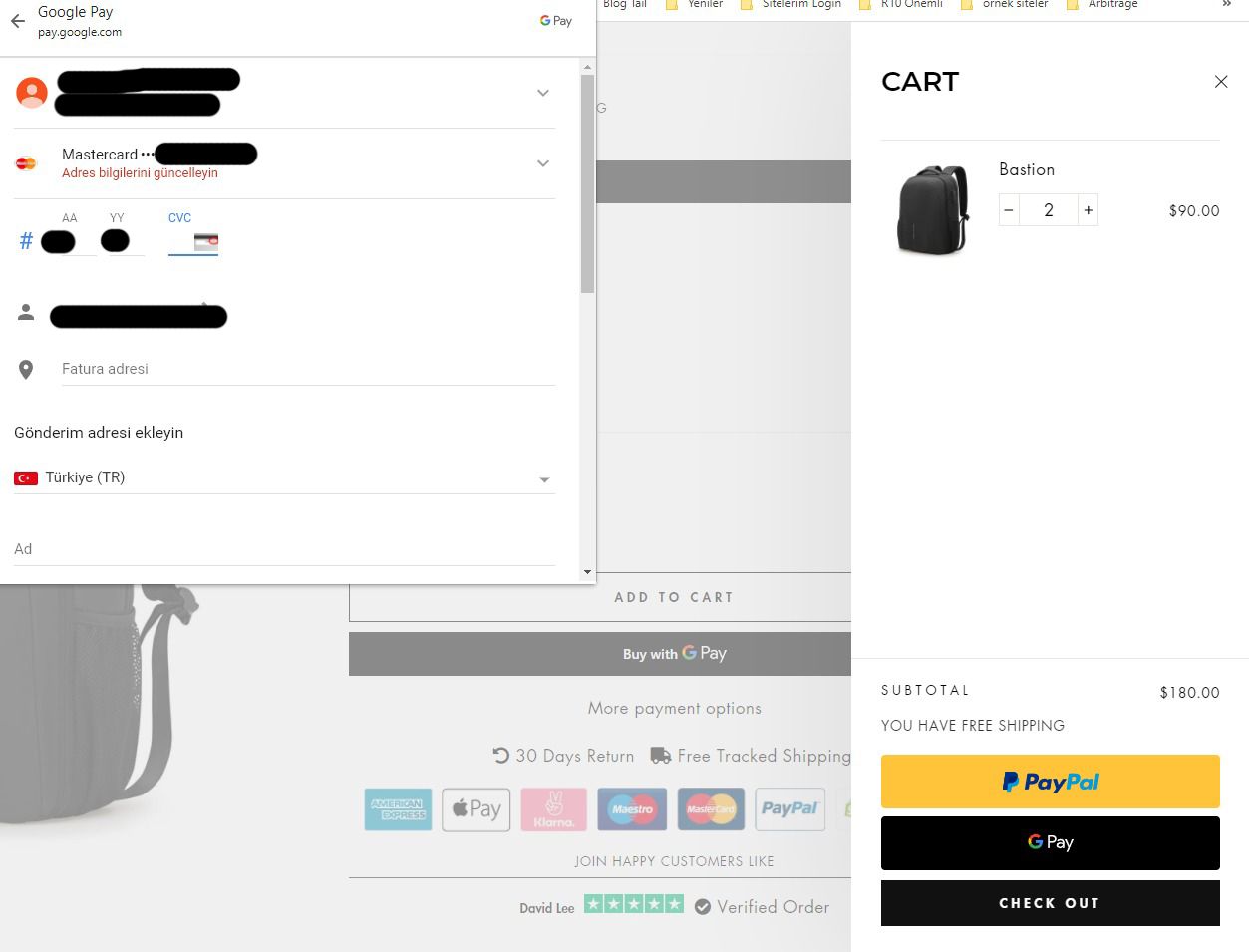Expand the account selector chevron
The width and height of the screenshot is (1249, 952).
pos(543,93)
